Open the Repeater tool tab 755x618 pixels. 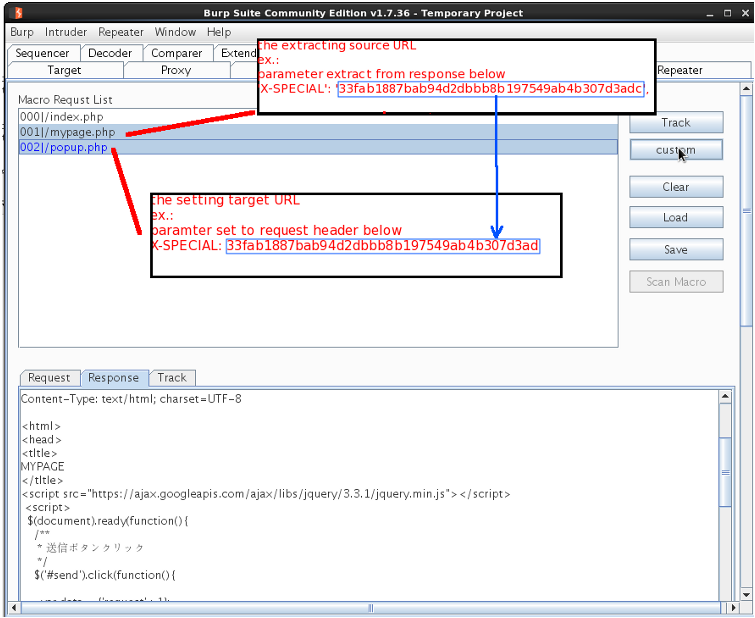click(679, 70)
